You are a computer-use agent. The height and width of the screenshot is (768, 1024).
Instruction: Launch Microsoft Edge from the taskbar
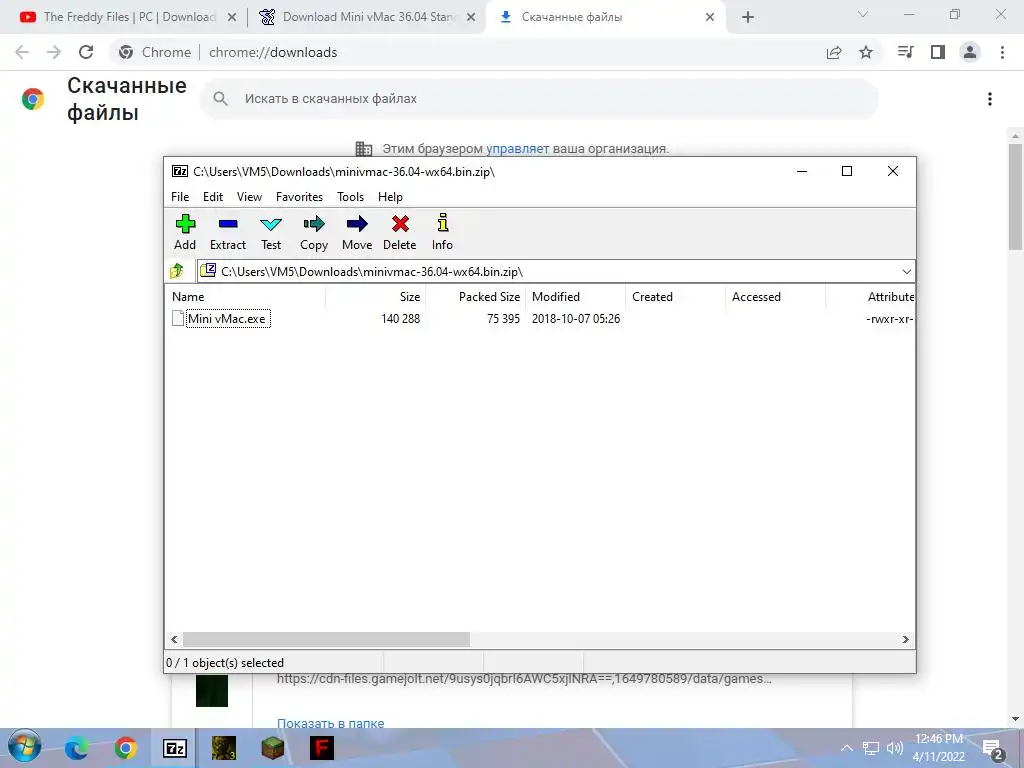point(76,748)
